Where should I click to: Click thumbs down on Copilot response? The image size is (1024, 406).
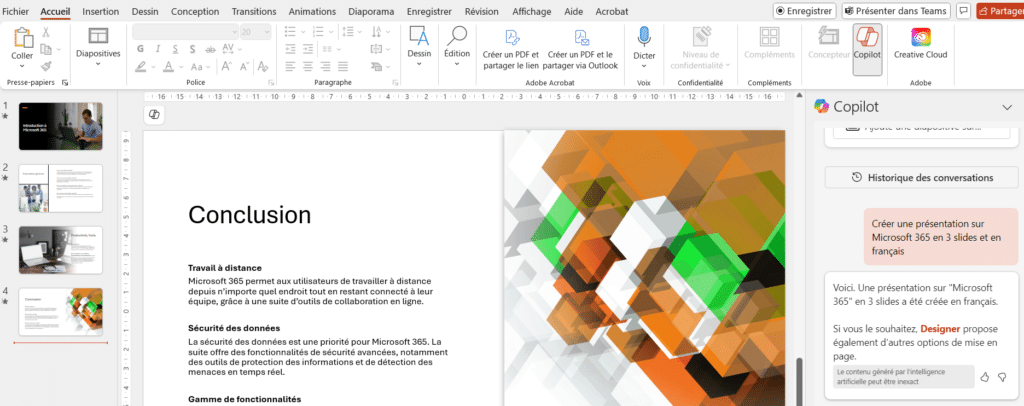pyautogui.click(x=1002, y=377)
